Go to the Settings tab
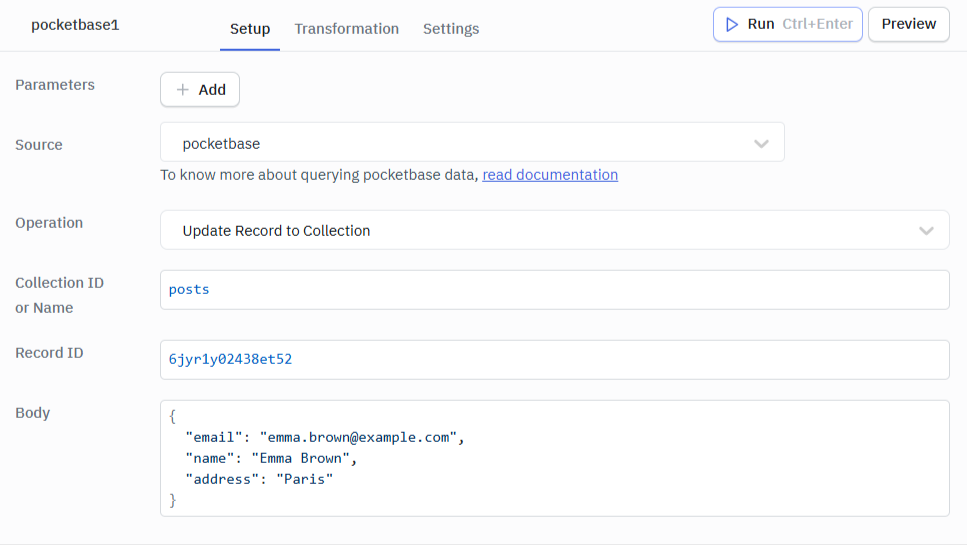967x545 pixels. (451, 29)
